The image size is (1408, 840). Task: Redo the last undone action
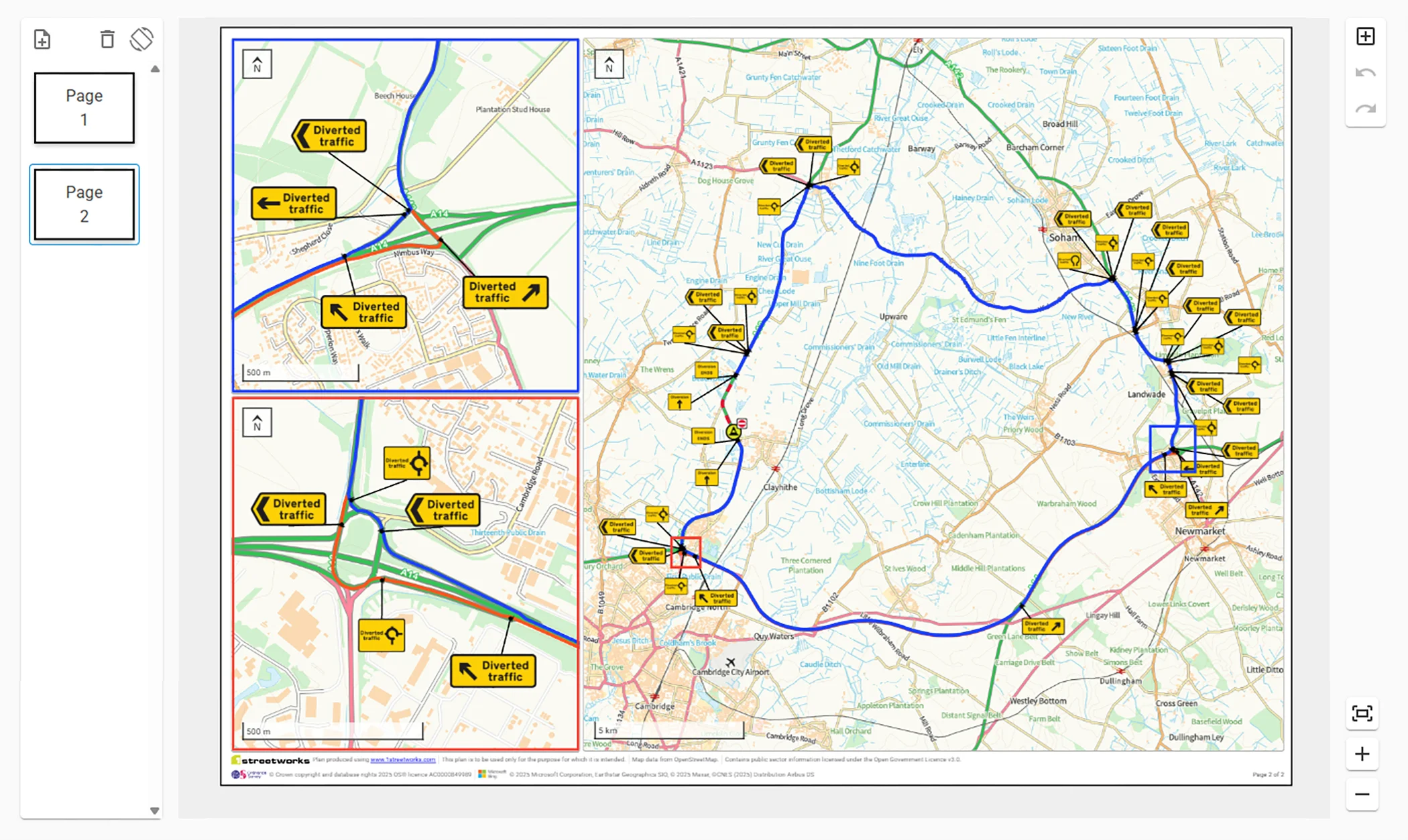[x=1366, y=107]
